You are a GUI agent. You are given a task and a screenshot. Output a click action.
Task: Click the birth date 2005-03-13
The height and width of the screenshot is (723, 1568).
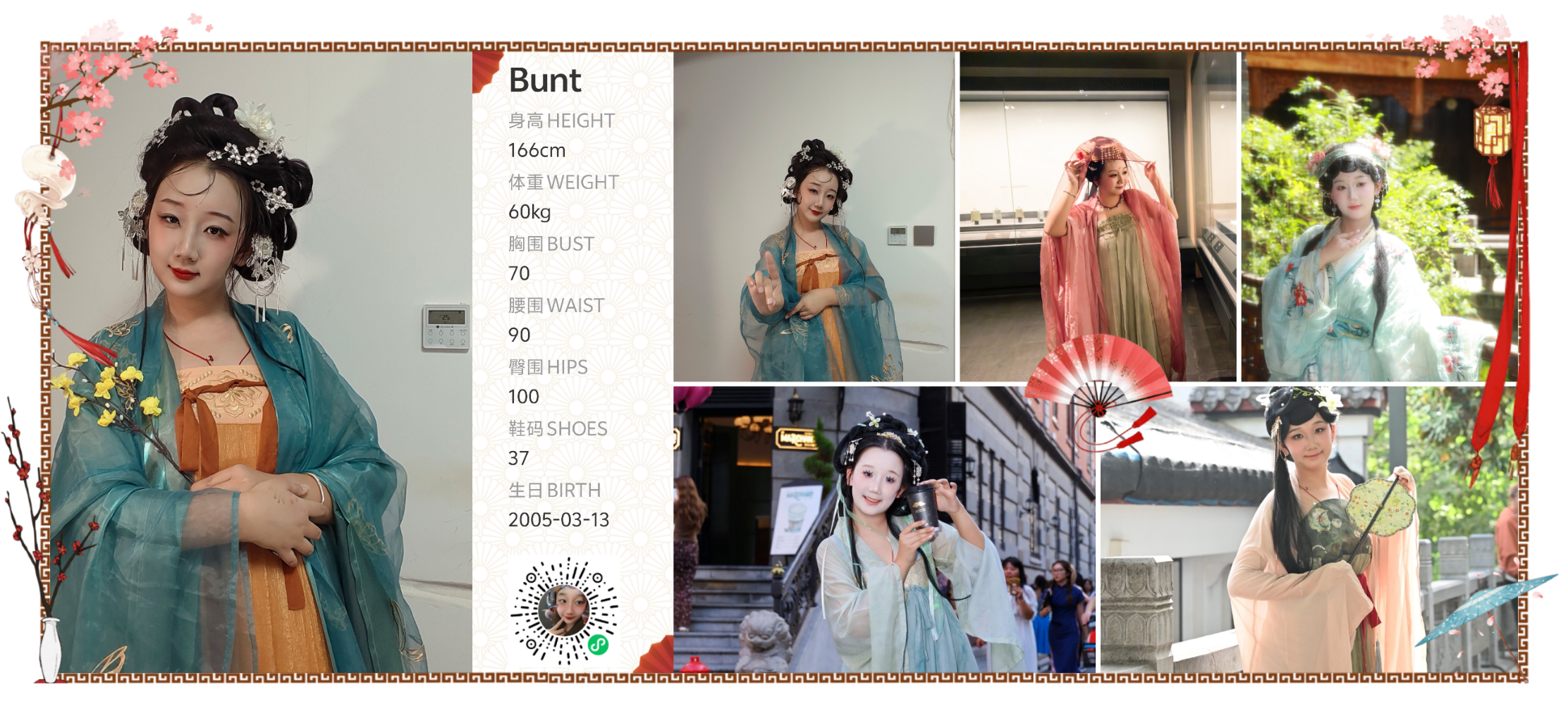click(x=558, y=520)
